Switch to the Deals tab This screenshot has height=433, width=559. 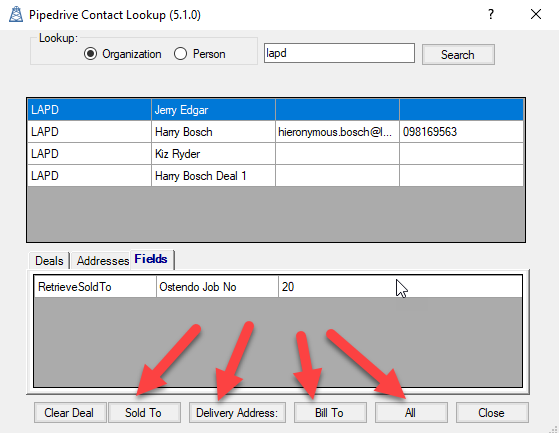pos(49,261)
